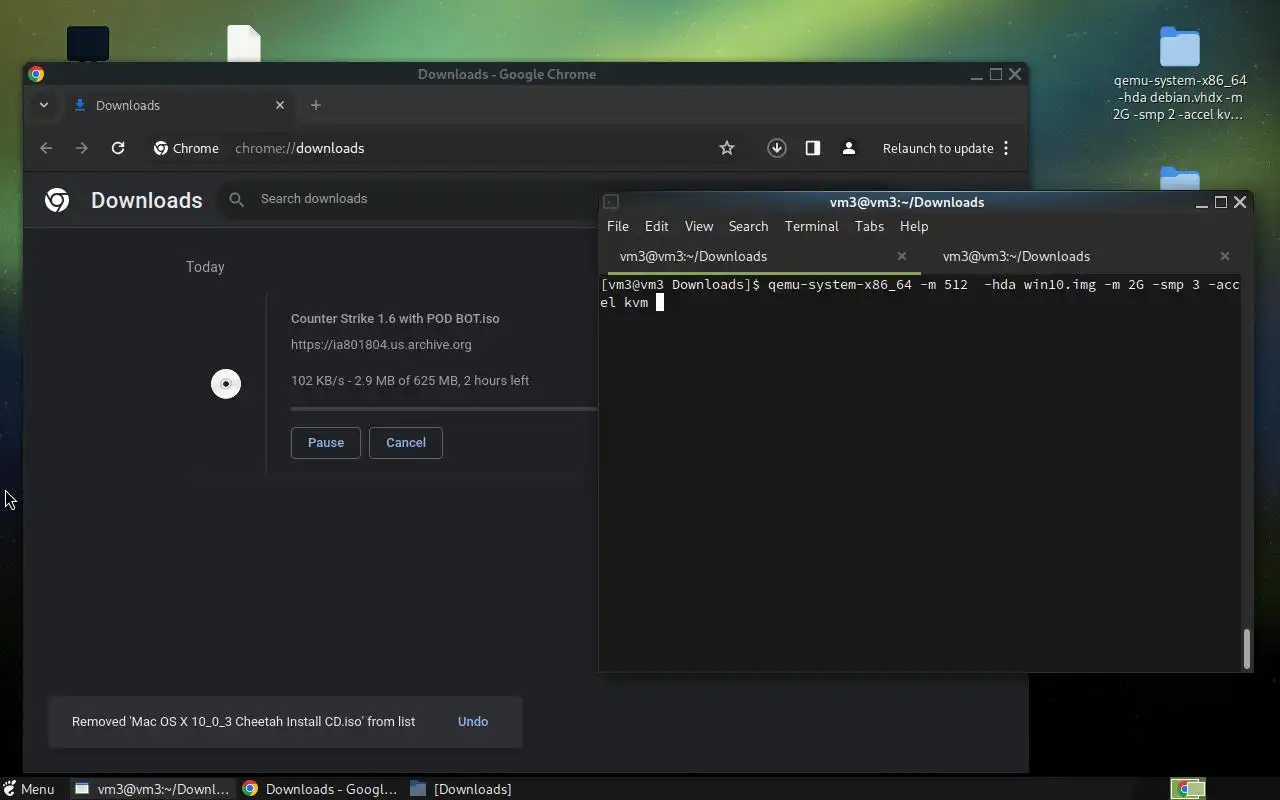Screen dimensions: 1280x800
Task: Select the blank document icon on desktop
Action: (244, 43)
